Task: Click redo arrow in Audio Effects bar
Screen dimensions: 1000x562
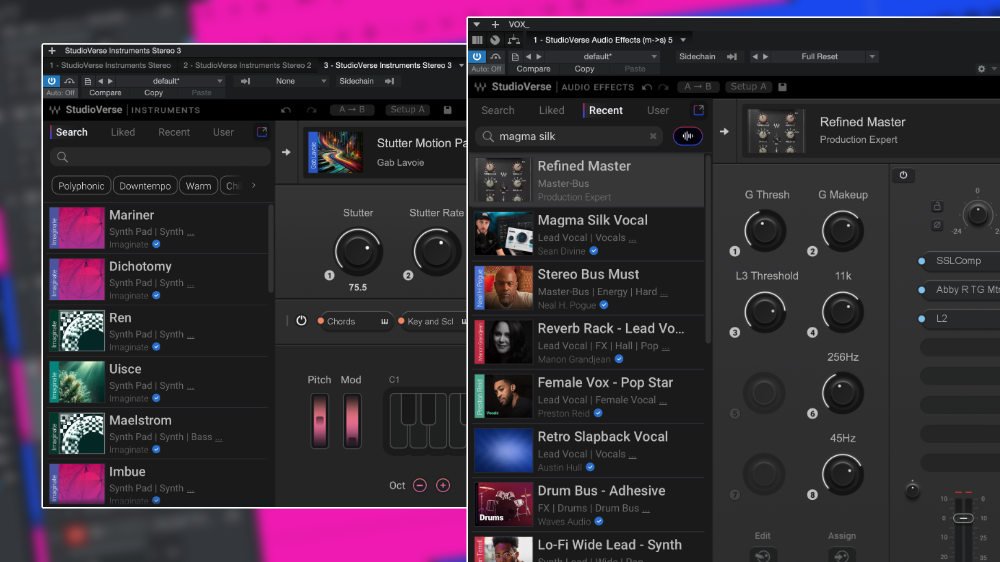Action: (663, 87)
